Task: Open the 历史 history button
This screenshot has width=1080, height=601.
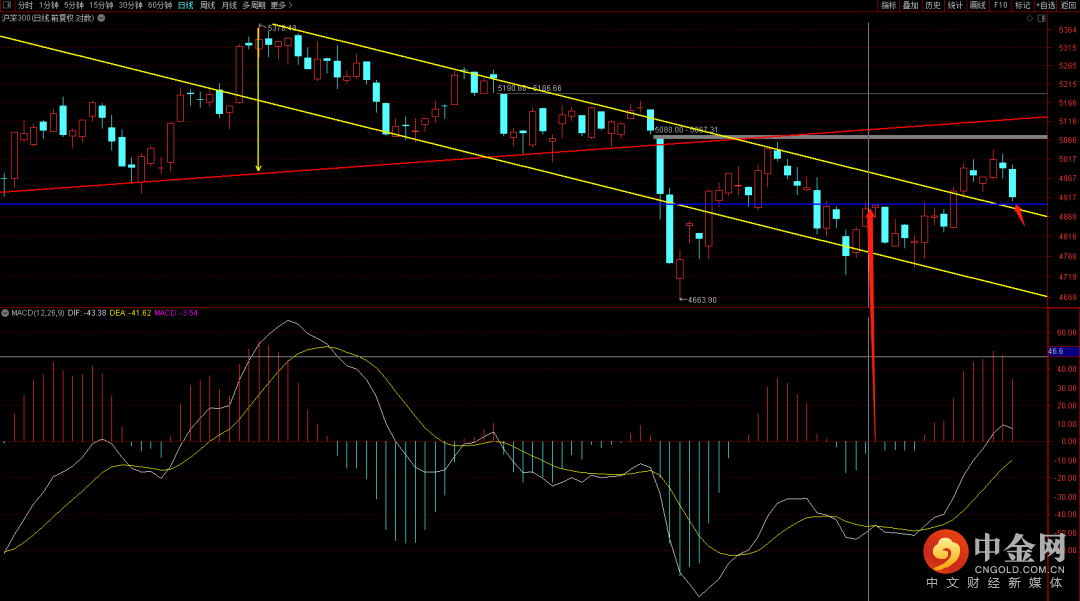Action: pyautogui.click(x=933, y=5)
